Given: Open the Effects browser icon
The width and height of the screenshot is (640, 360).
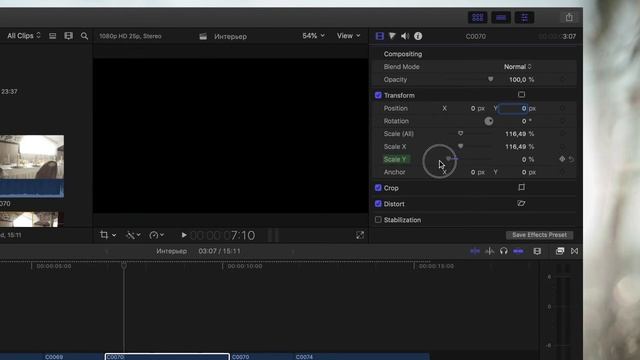Looking at the screenshot, I should pos(560,251).
